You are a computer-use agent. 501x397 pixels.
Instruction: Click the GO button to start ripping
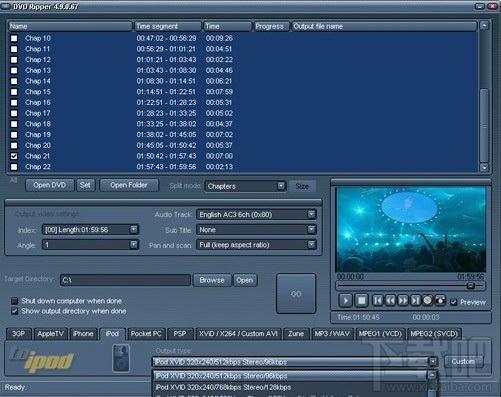tap(296, 294)
